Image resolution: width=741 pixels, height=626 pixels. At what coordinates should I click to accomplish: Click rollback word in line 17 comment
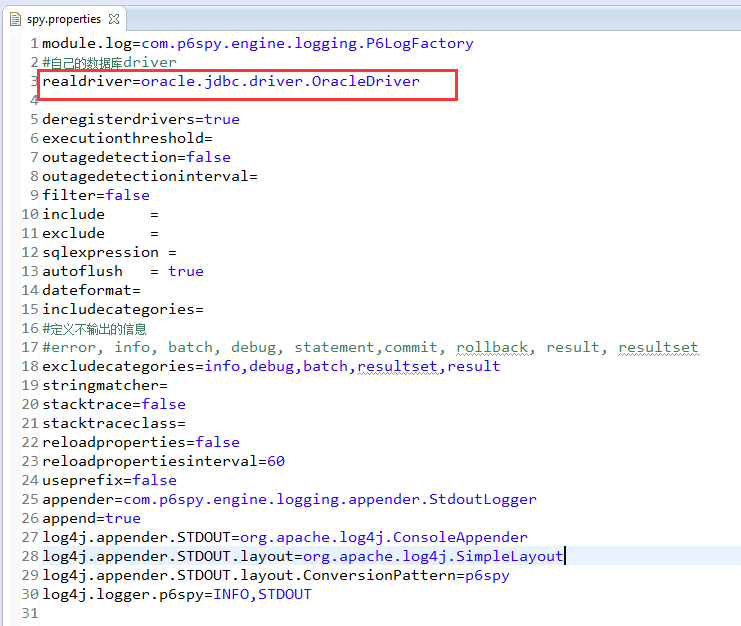click(492, 347)
